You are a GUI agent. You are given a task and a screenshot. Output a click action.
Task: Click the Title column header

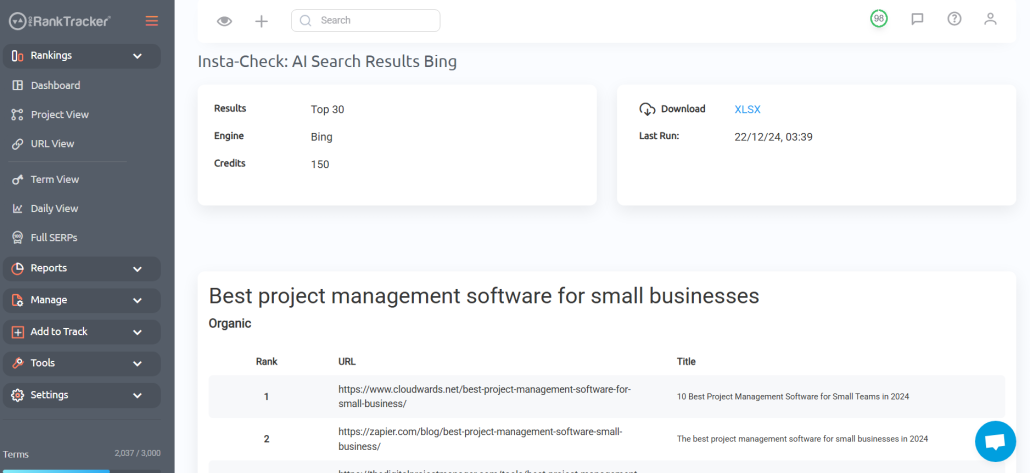click(x=686, y=361)
